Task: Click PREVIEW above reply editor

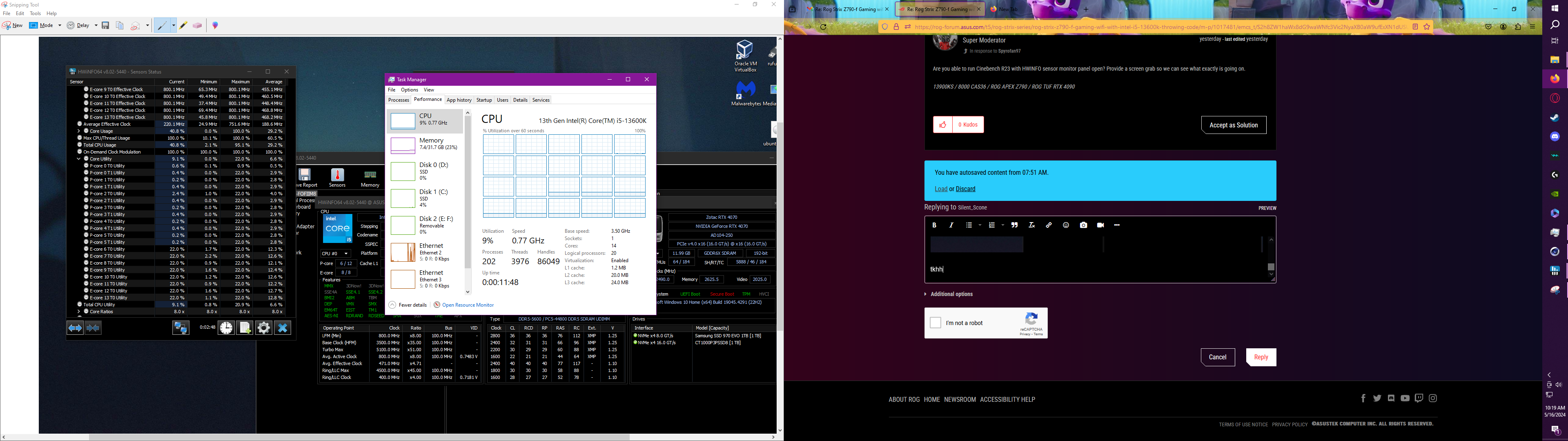Action: click(x=1267, y=208)
